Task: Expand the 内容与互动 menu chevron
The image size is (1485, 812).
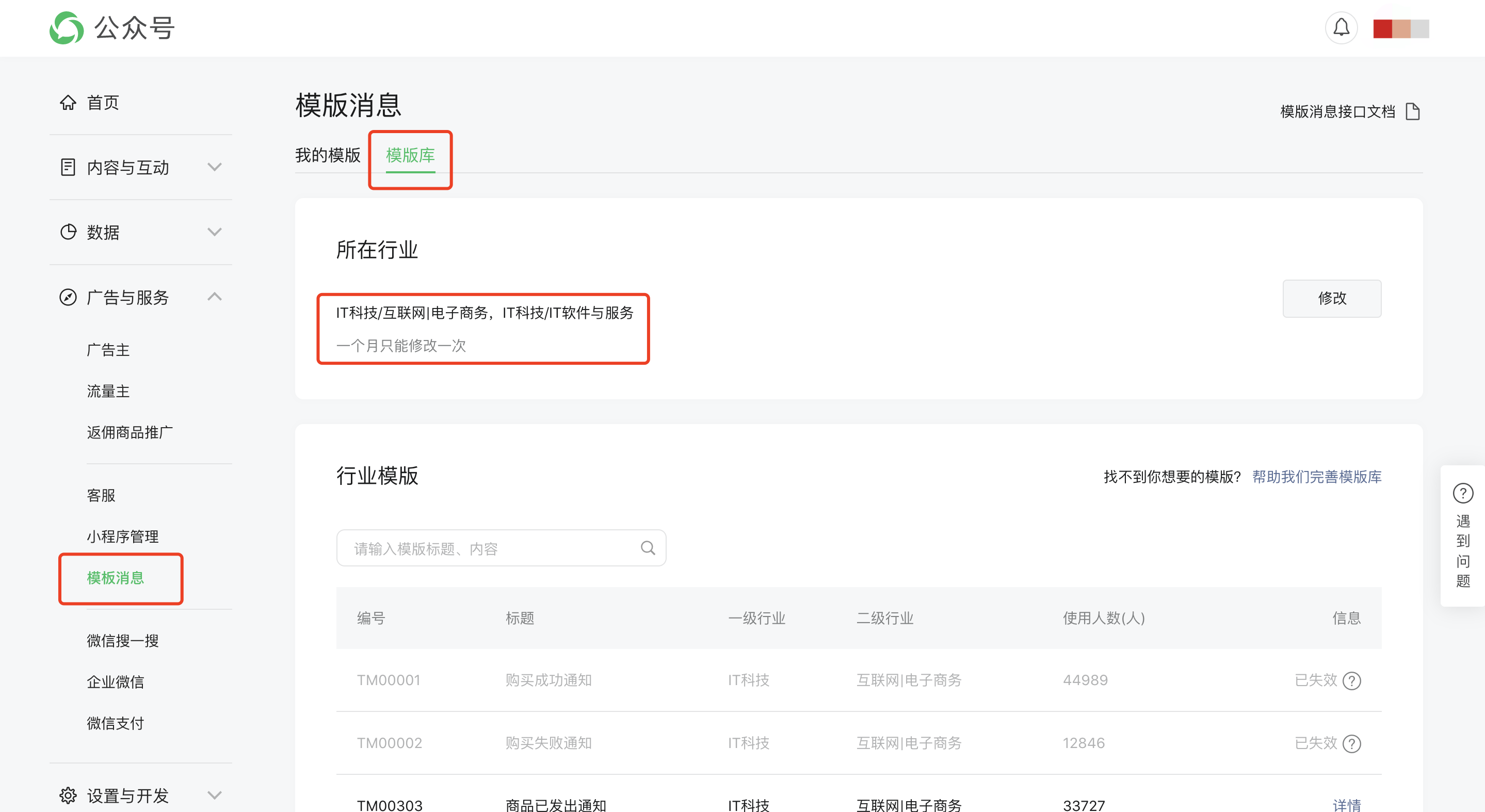Action: [215, 167]
